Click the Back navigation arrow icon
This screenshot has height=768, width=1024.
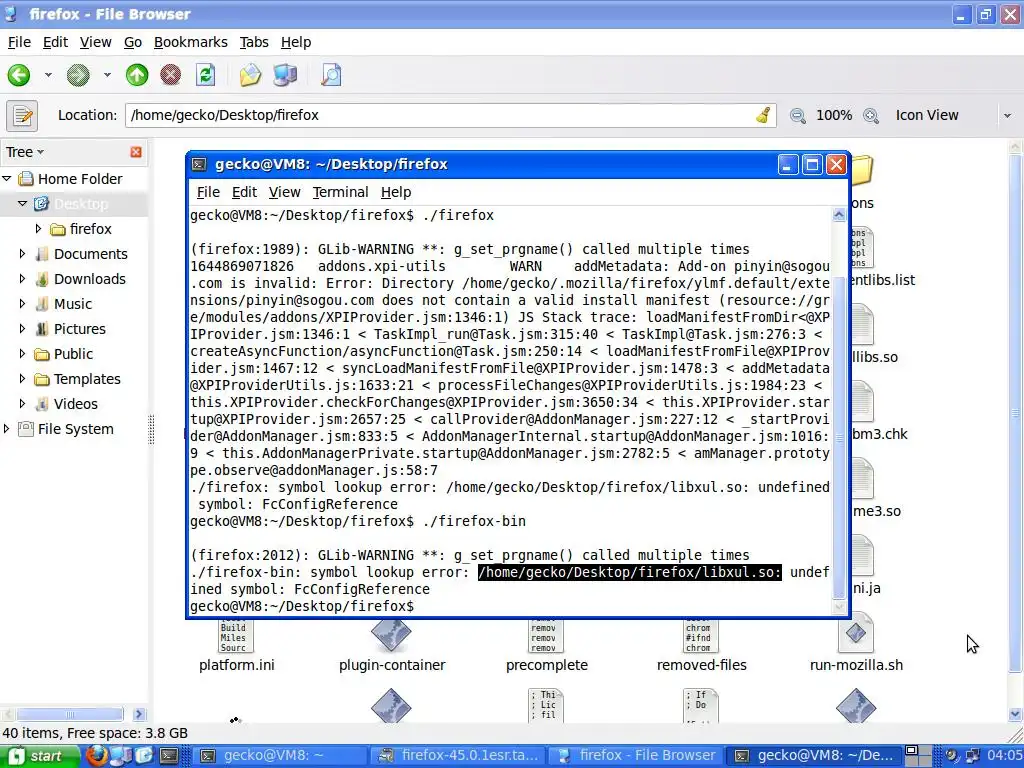coord(19,75)
